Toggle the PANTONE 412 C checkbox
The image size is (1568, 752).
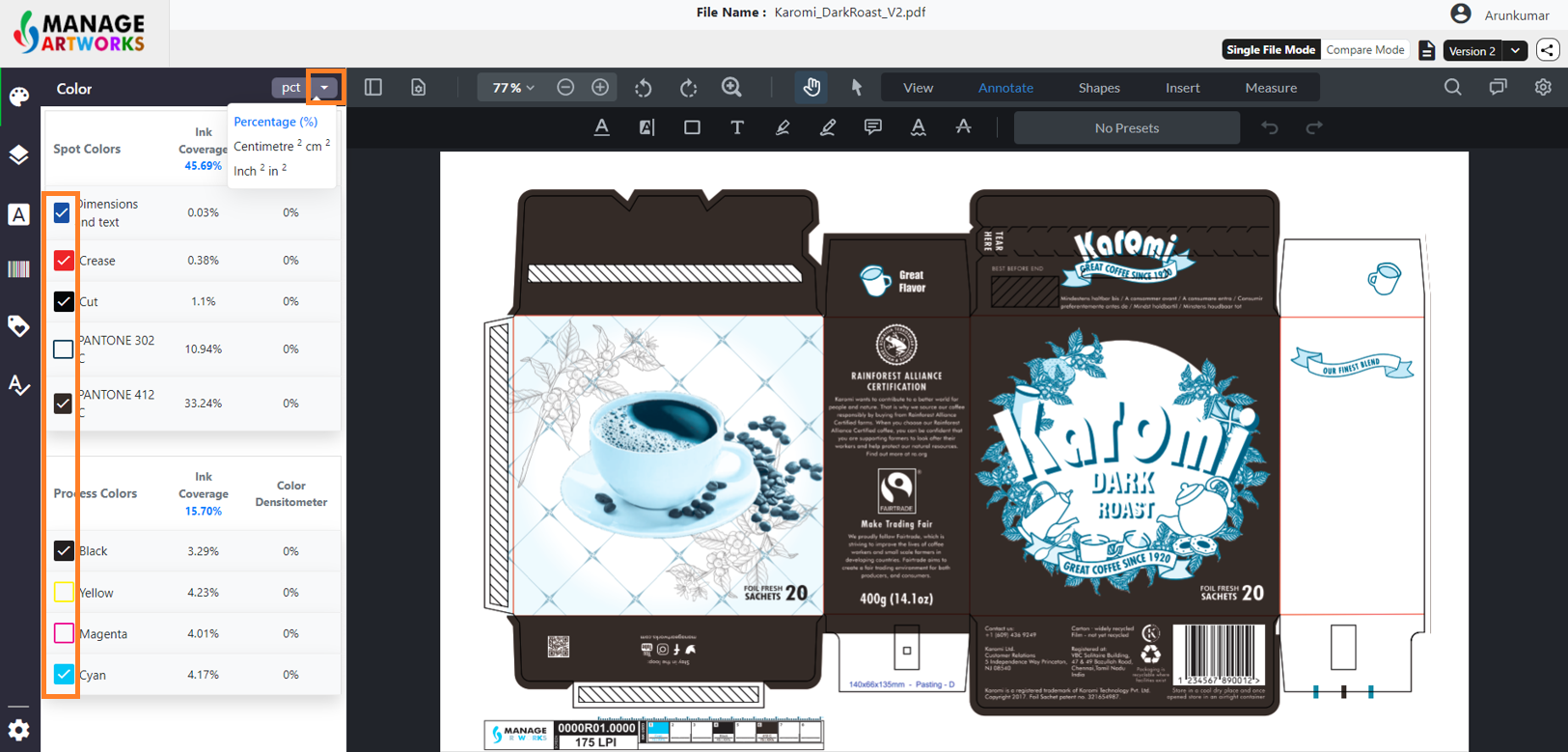[x=63, y=404]
